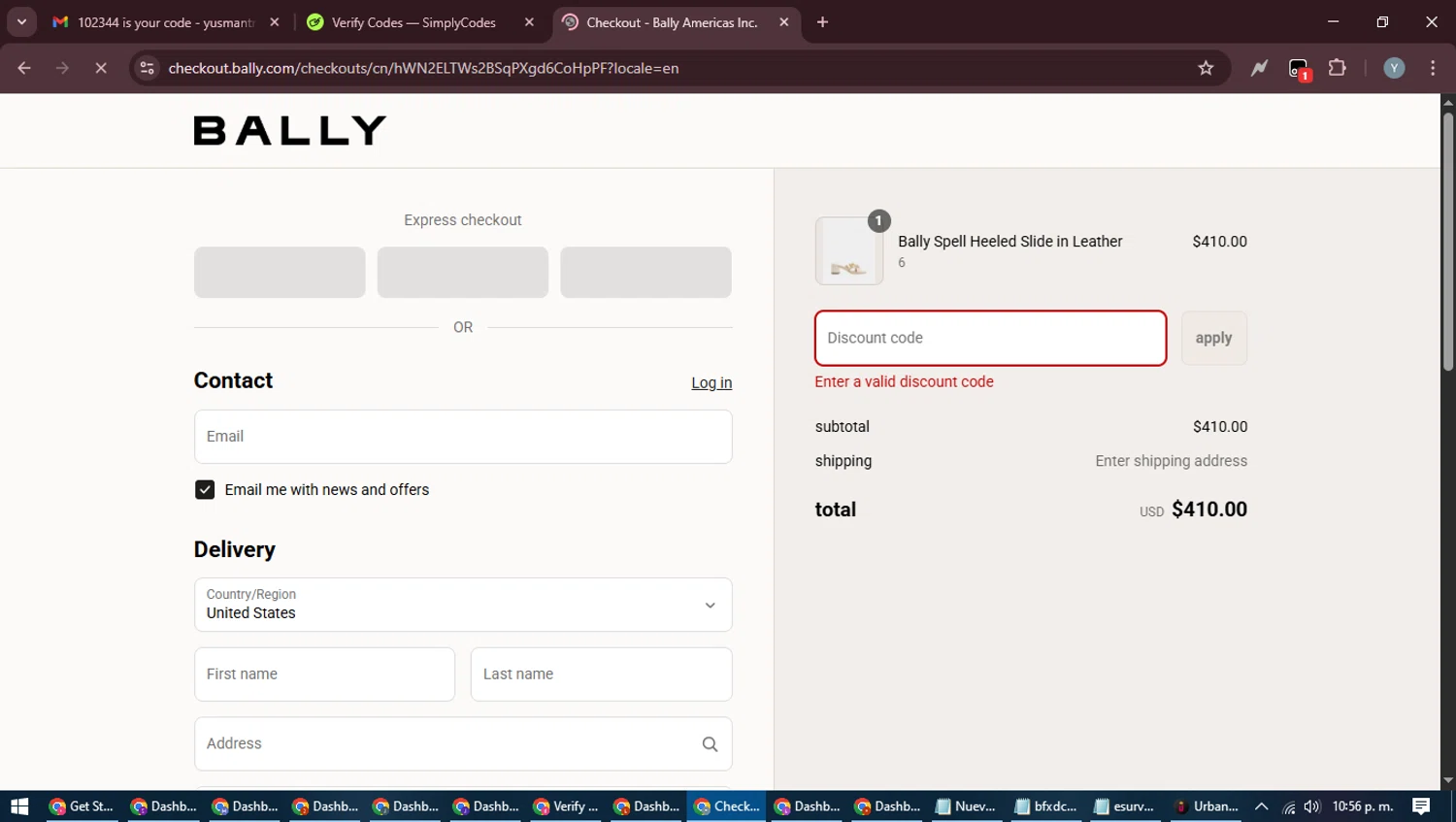Screen dimensions: 1456x822
Task: Open the notification center icon
Action: [1421, 806]
